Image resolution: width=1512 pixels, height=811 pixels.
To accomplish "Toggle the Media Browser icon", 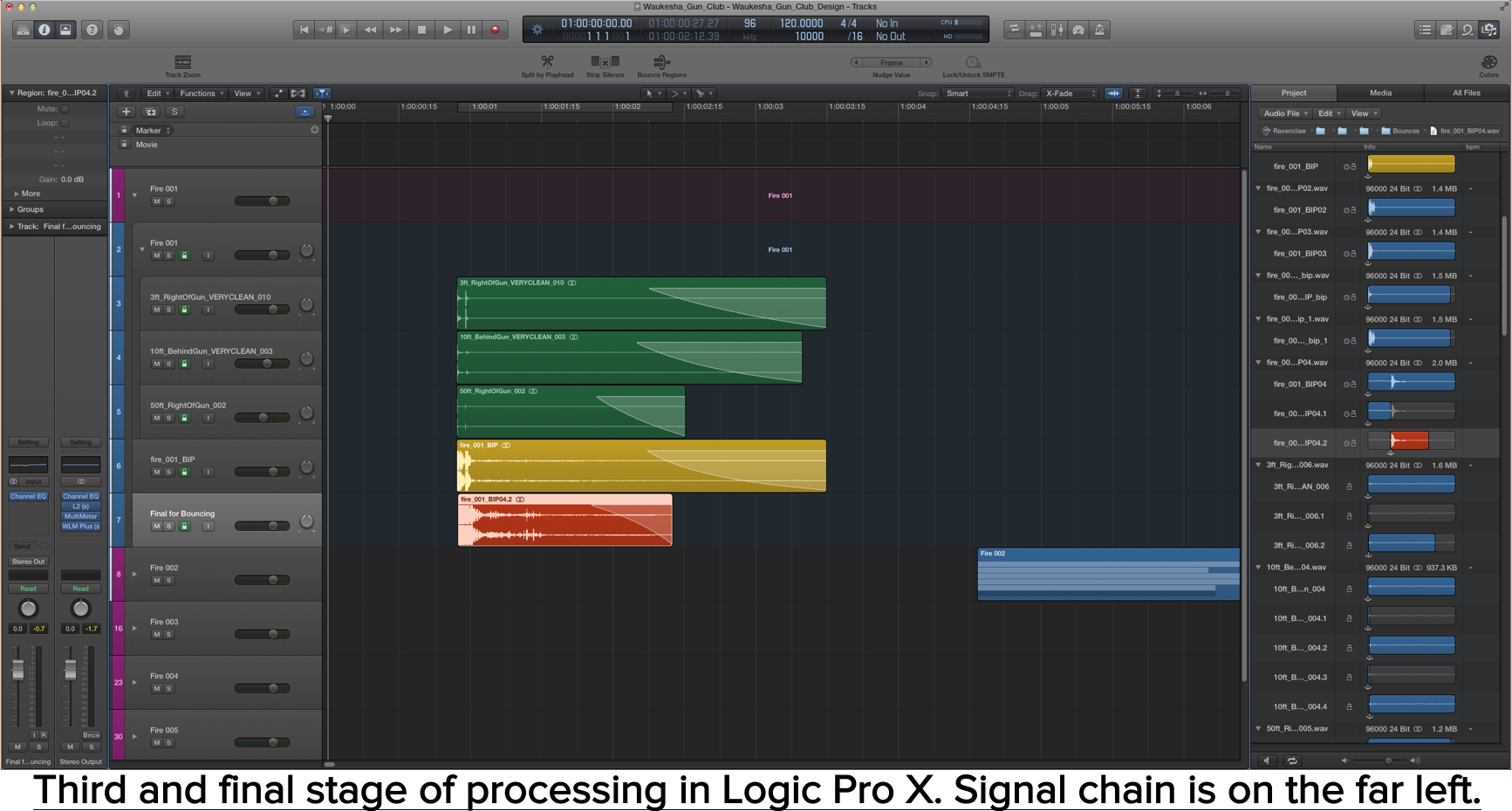I will [1489, 30].
